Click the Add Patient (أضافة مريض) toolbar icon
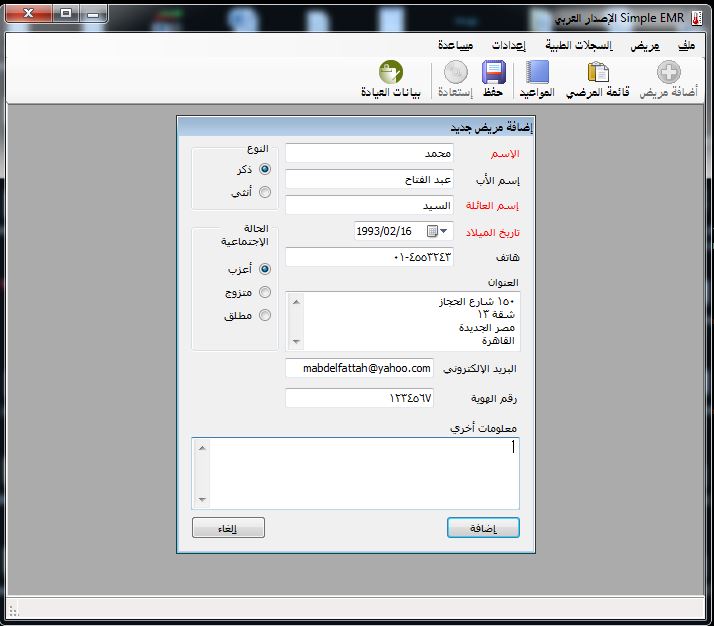This screenshot has width=714, height=626. coord(668,72)
